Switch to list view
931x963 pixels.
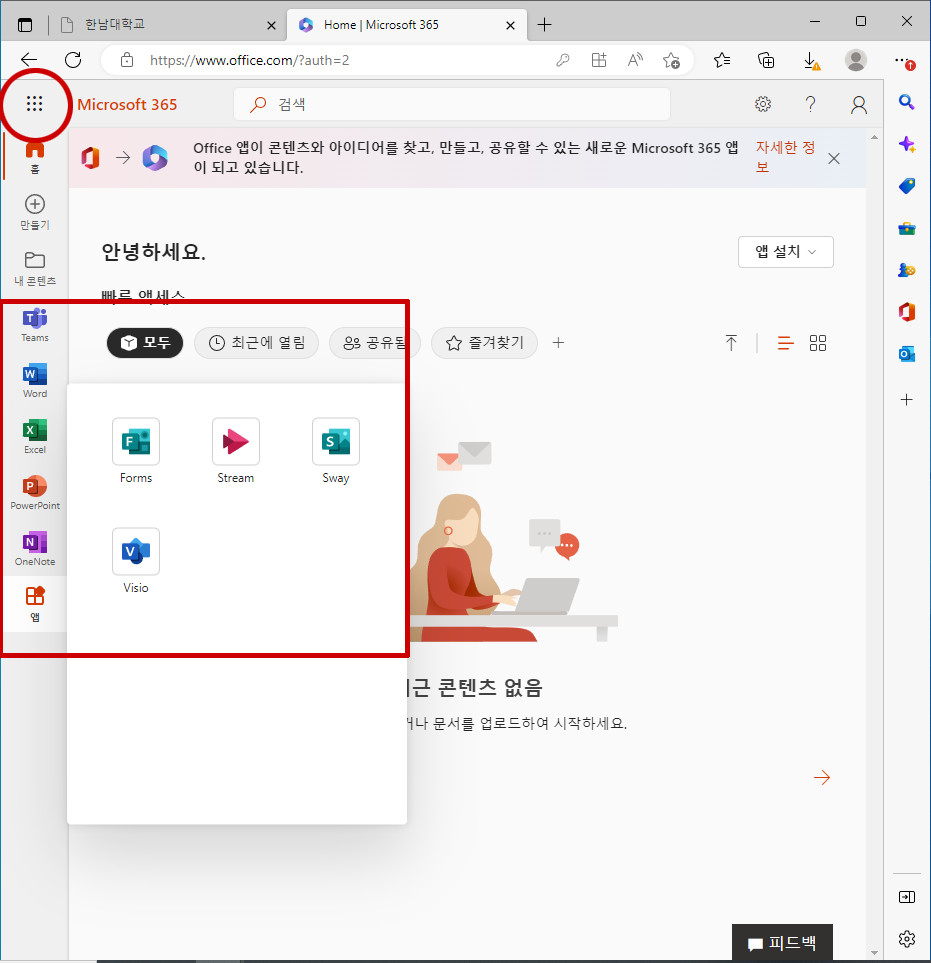[785, 343]
